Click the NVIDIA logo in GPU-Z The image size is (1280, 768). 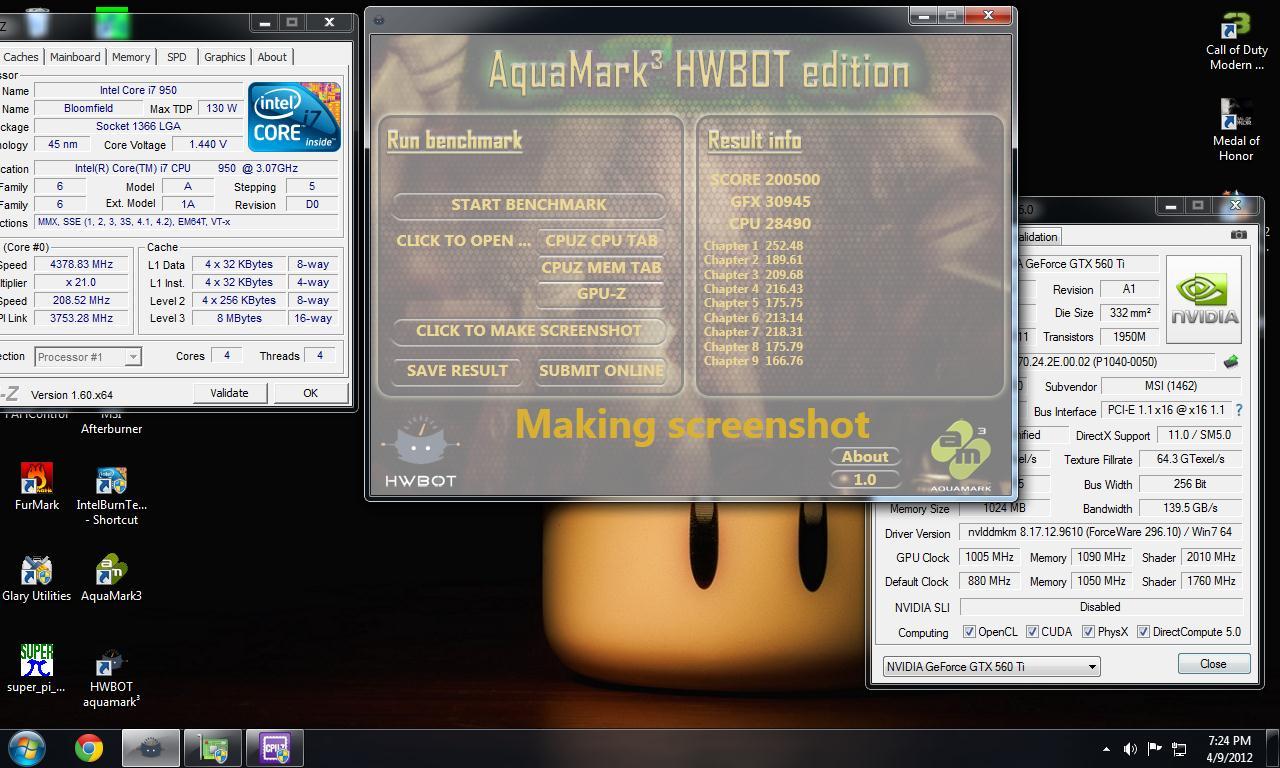1204,299
